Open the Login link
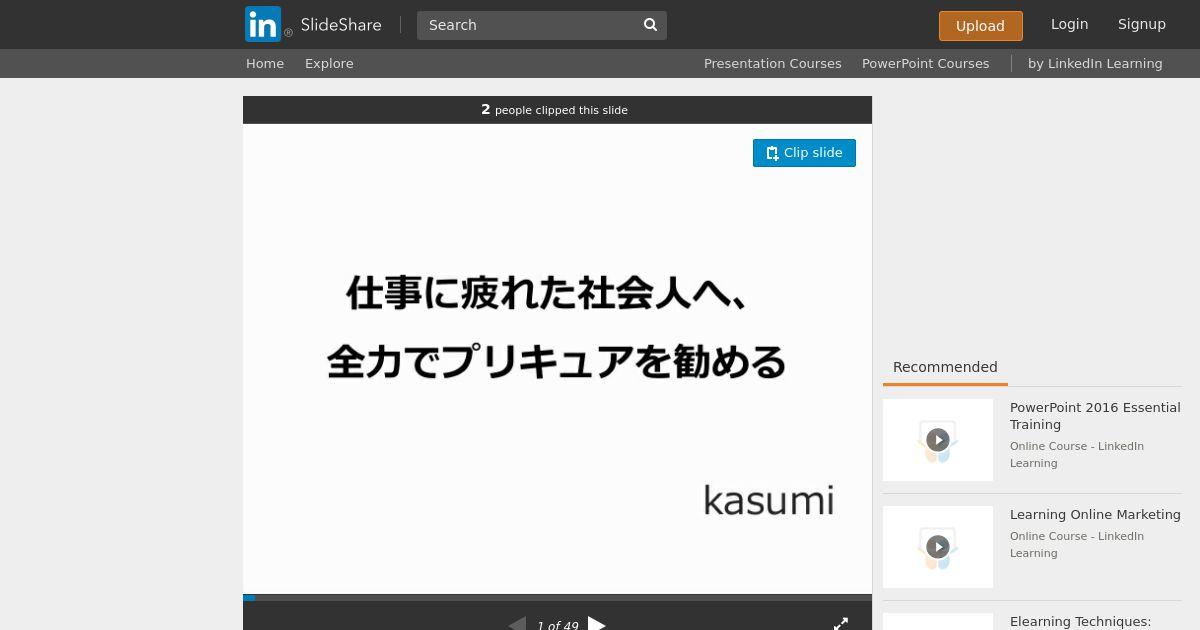 [x=1069, y=24]
